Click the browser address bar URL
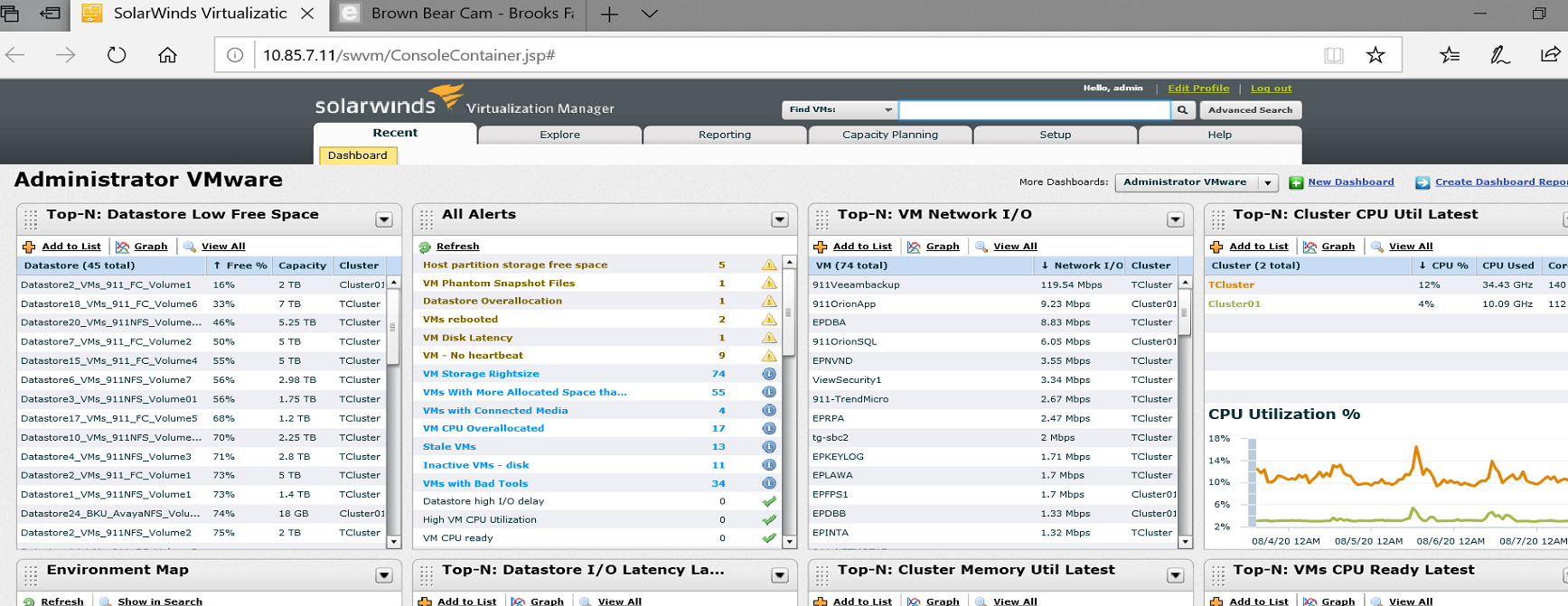This screenshot has height=606, width=1568. [408, 55]
